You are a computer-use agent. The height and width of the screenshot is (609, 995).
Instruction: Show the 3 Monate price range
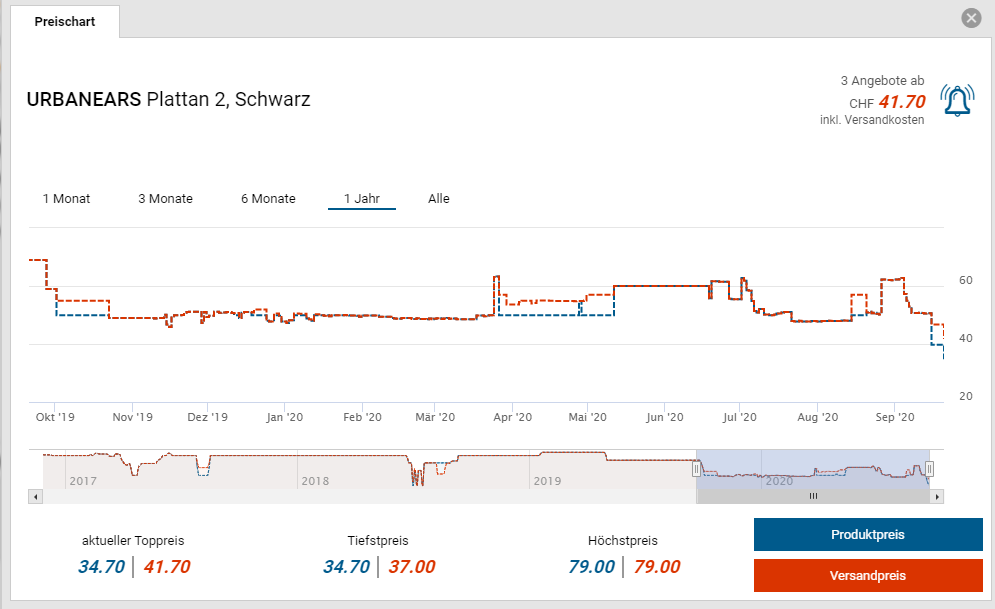(165, 199)
